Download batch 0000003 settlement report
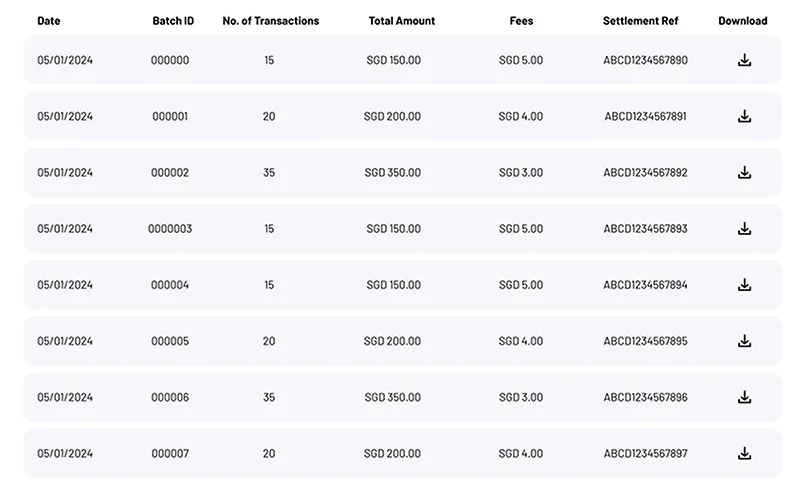The height and width of the screenshot is (498, 808). [x=744, y=229]
